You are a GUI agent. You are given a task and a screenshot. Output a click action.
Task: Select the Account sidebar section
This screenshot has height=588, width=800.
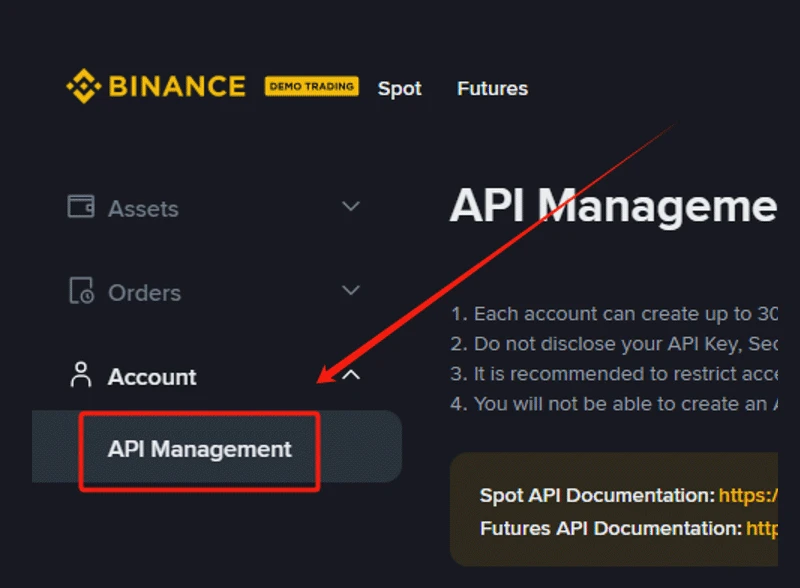click(152, 377)
